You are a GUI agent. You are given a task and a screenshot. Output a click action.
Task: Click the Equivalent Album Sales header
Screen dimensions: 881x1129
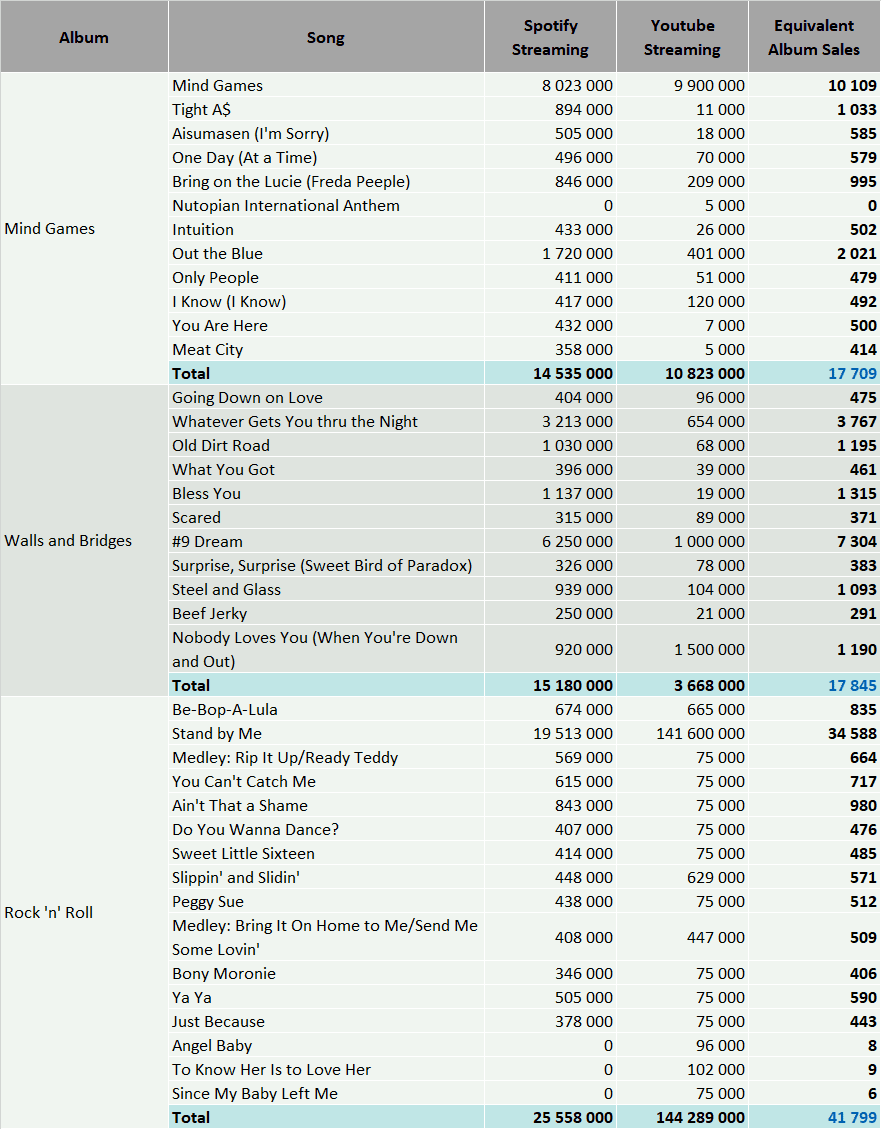coord(814,37)
